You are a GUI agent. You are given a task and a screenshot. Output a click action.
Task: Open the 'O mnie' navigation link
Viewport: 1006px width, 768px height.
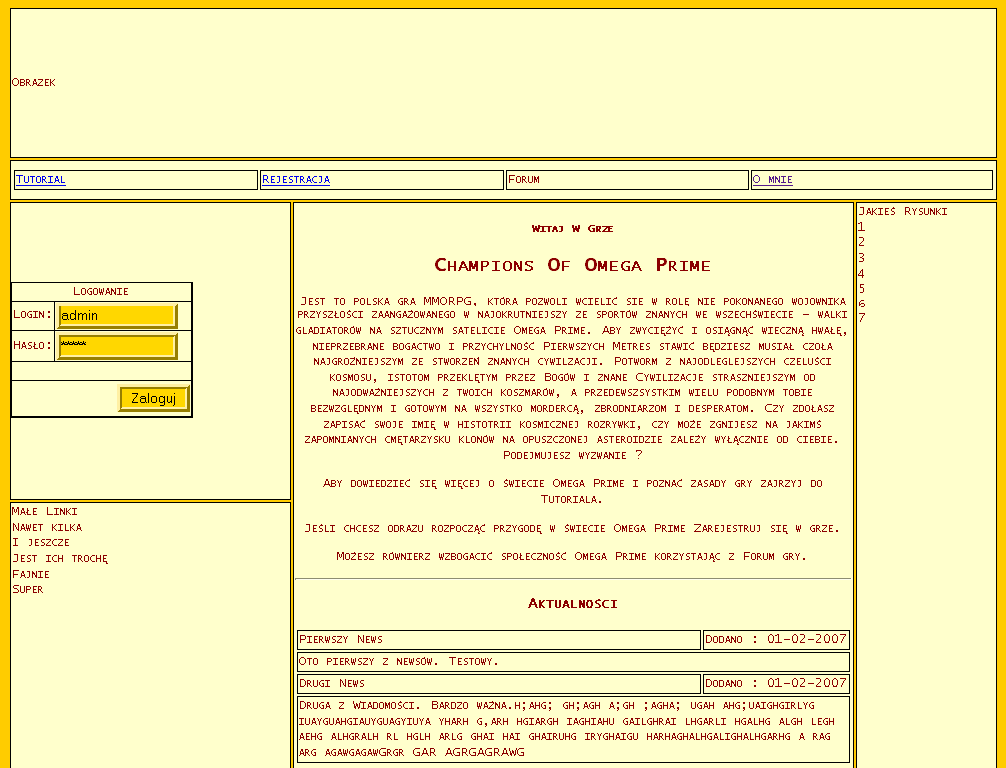773,180
